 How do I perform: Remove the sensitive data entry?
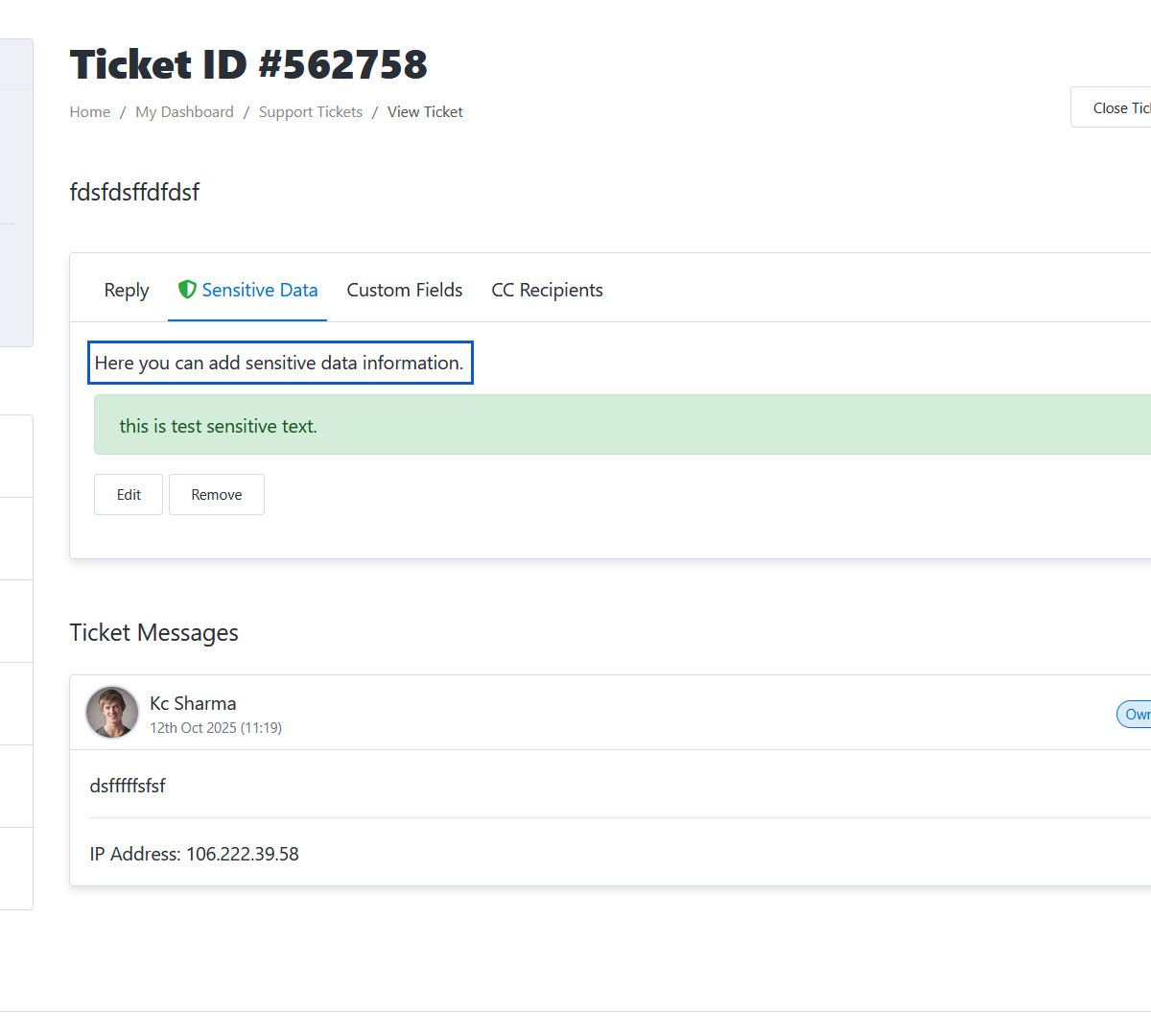(217, 495)
